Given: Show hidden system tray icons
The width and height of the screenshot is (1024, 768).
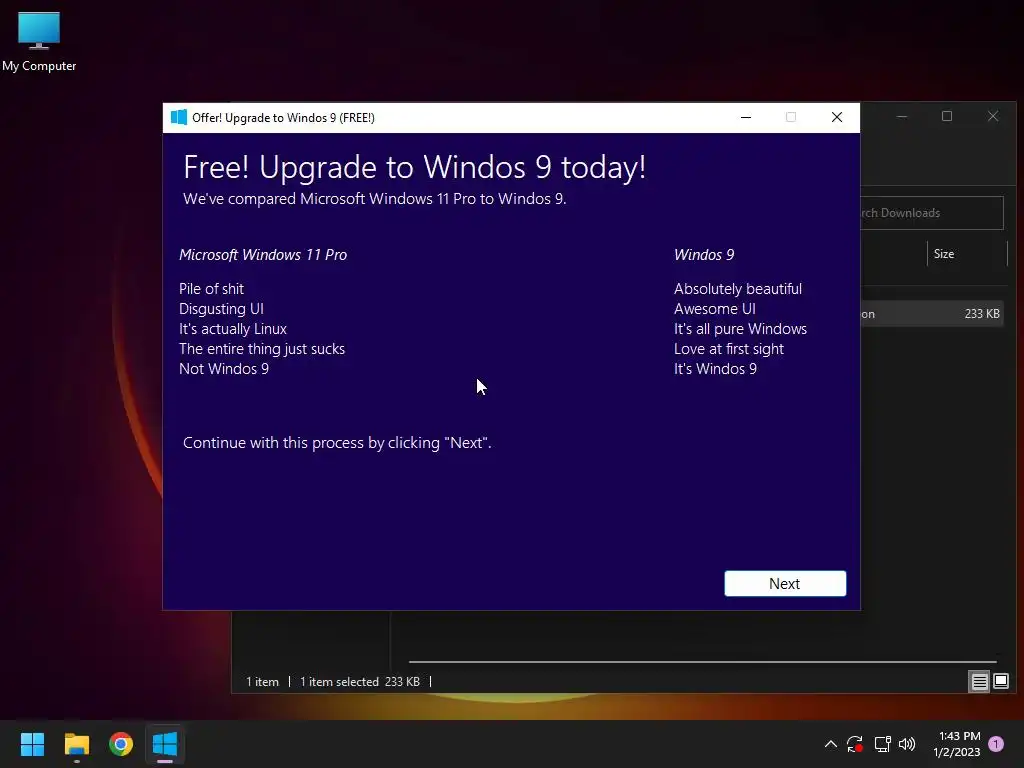Looking at the screenshot, I should 831,744.
